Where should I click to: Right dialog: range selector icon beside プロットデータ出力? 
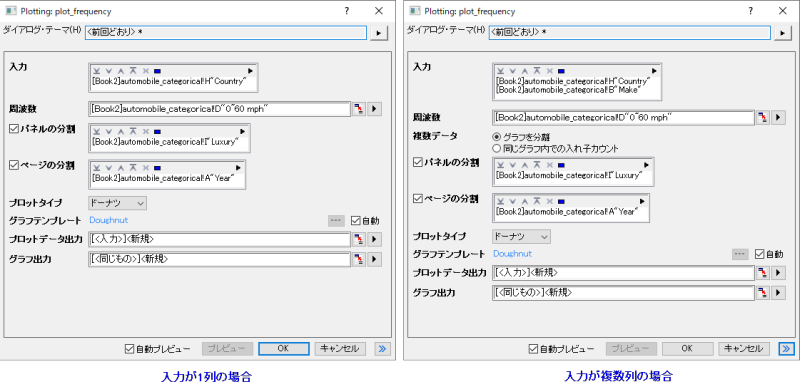(x=762, y=273)
